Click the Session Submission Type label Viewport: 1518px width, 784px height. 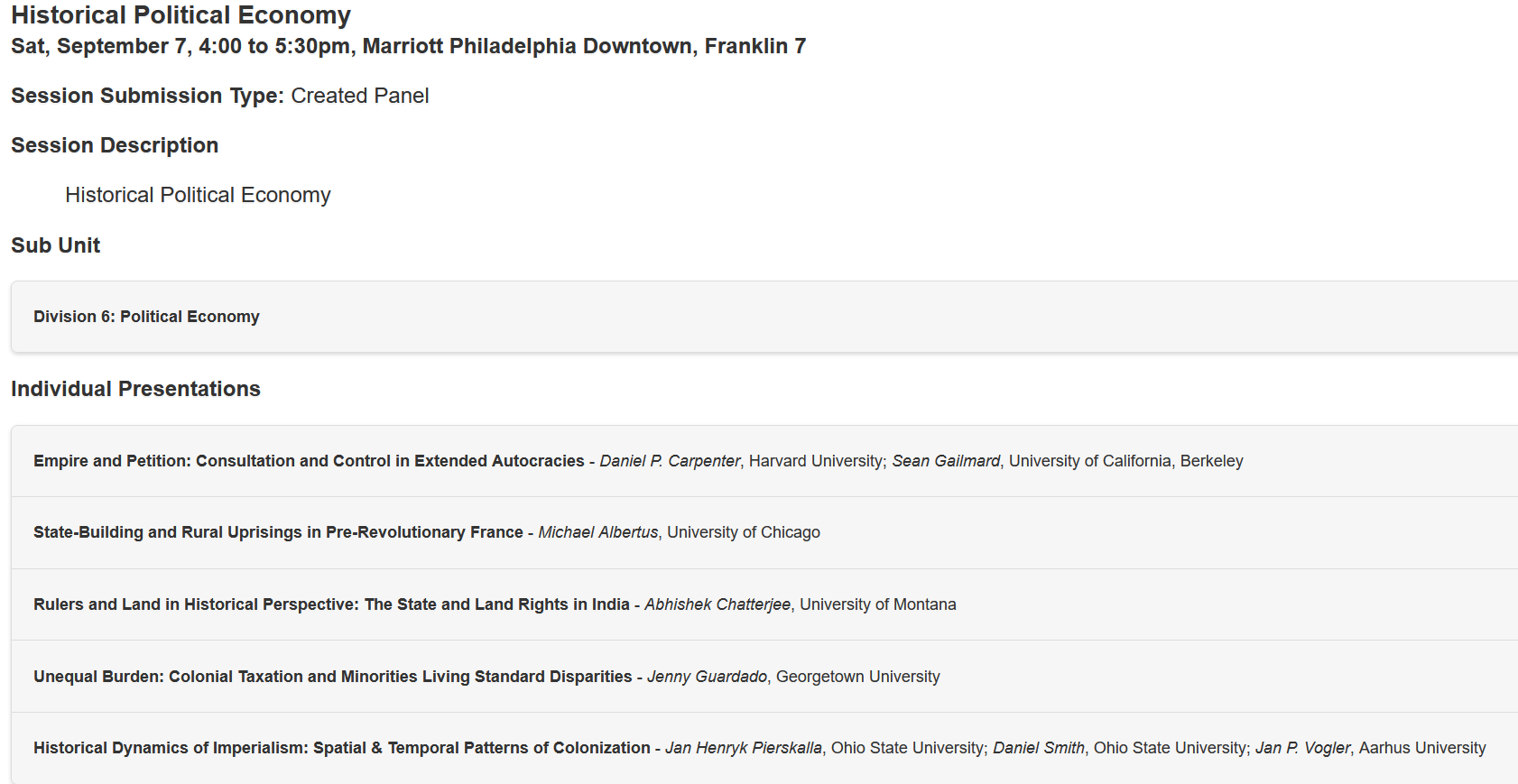pos(147,96)
